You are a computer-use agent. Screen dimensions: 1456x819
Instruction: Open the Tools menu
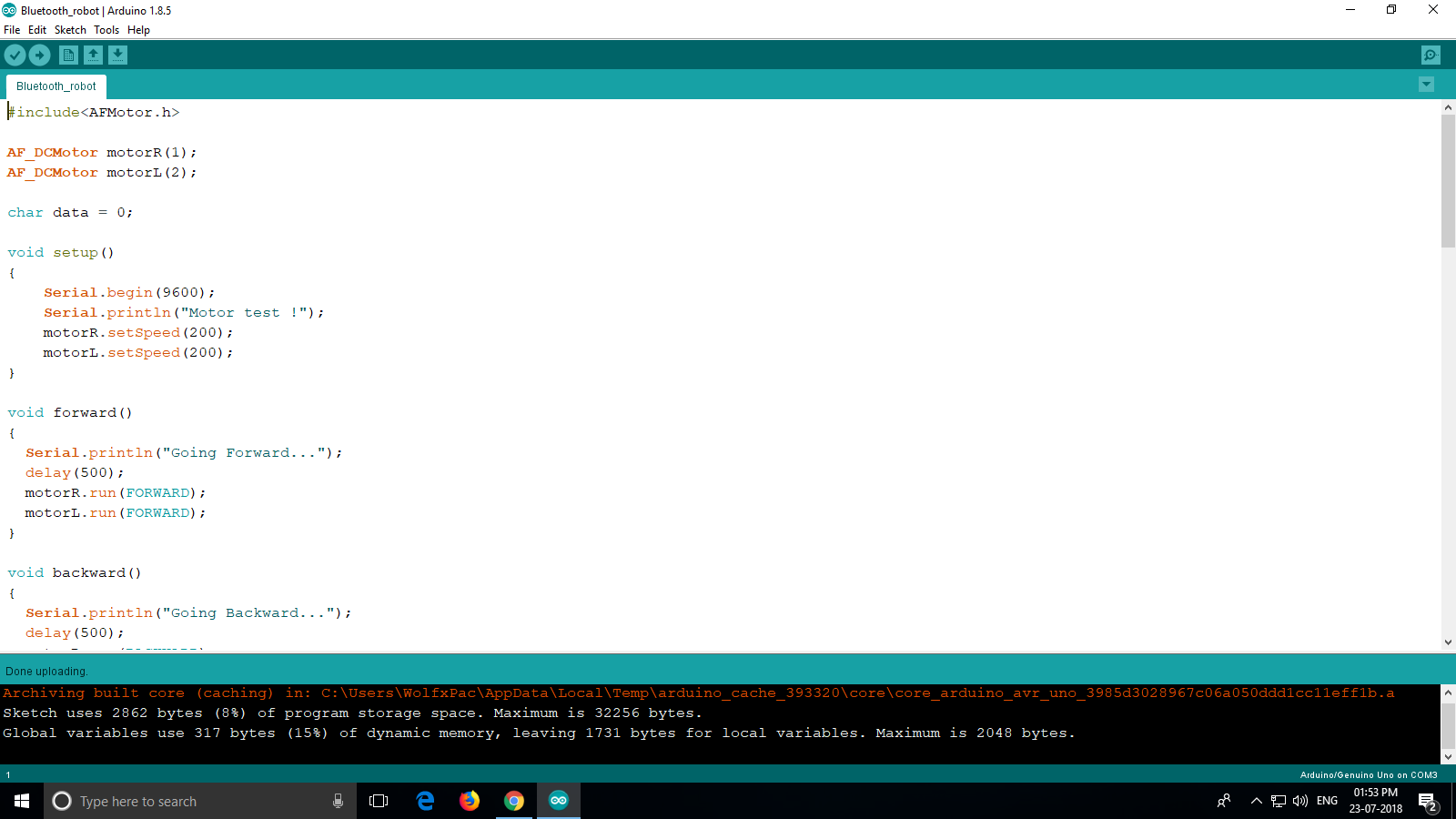click(x=106, y=30)
